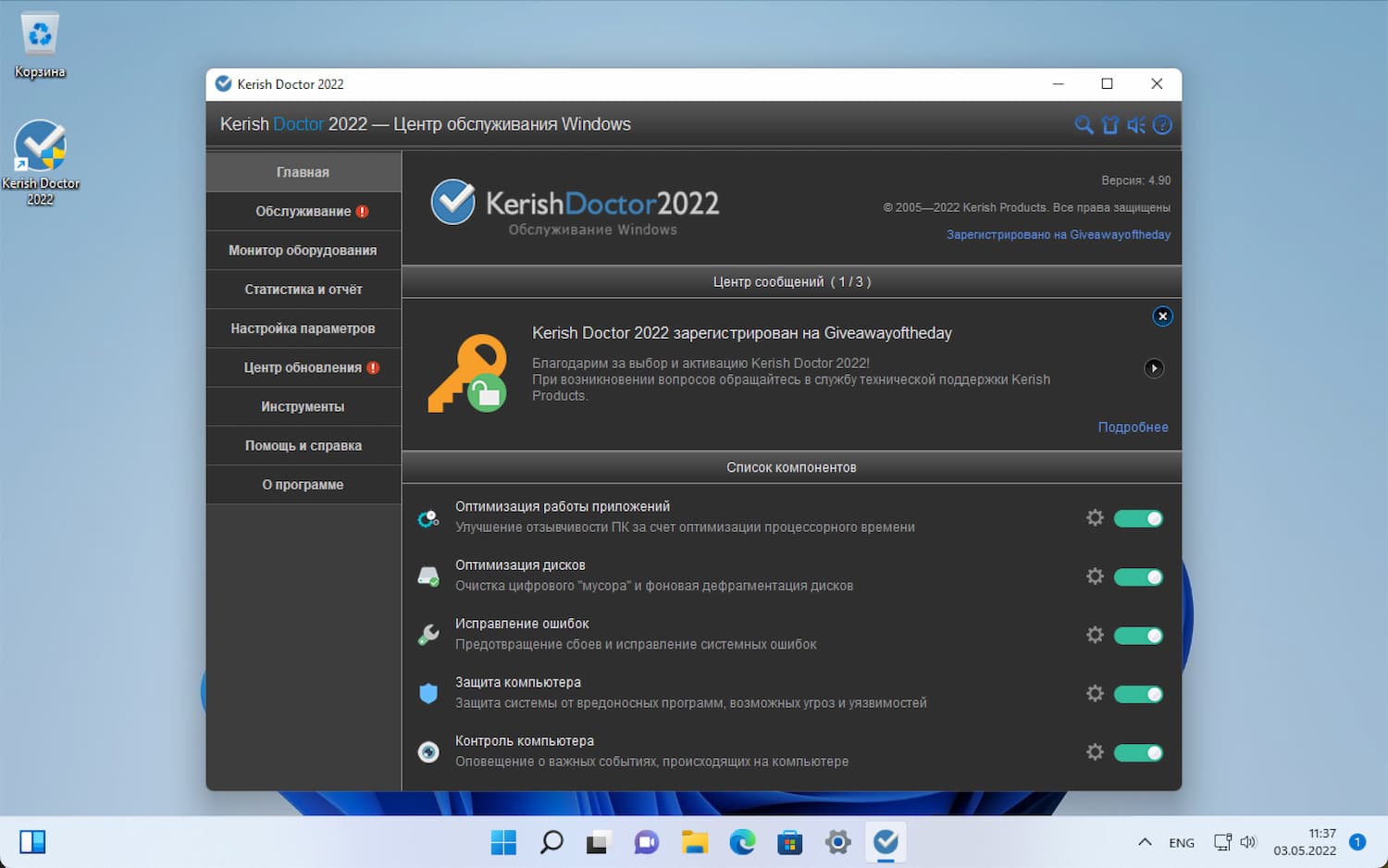
Task: Open settings gear for Исправление ошибок
Action: pyautogui.click(x=1095, y=635)
